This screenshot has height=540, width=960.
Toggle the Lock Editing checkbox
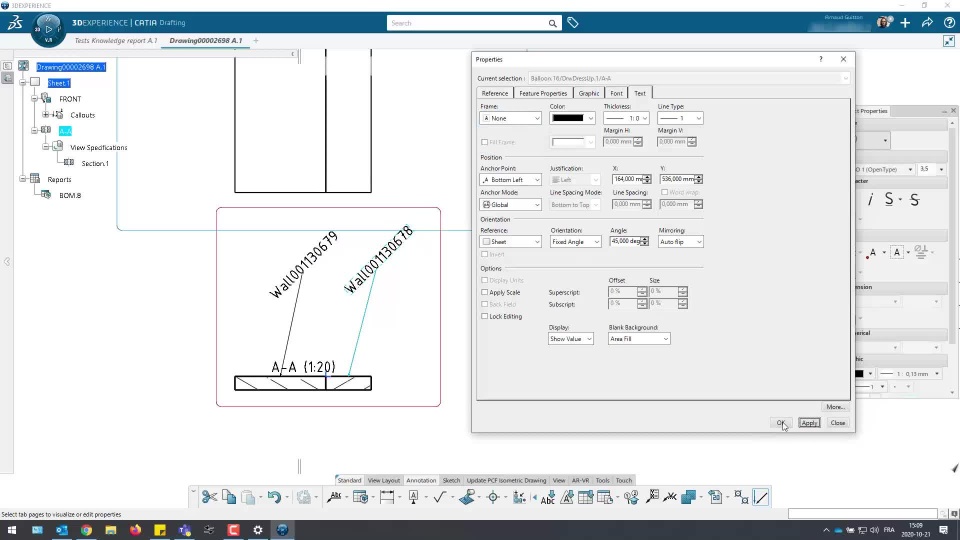(x=484, y=317)
